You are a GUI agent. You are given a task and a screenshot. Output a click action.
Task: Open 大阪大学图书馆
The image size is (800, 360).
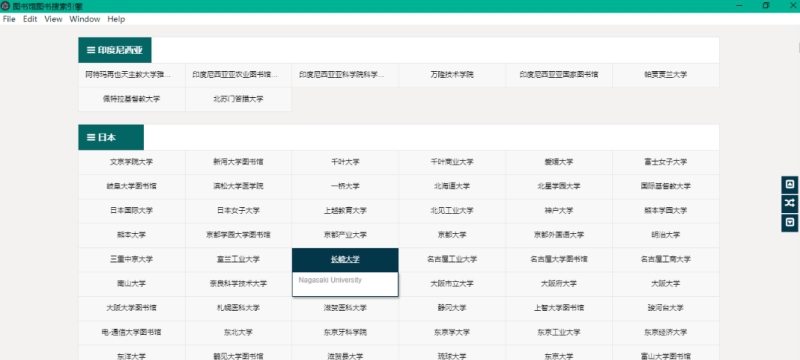click(x=132, y=308)
